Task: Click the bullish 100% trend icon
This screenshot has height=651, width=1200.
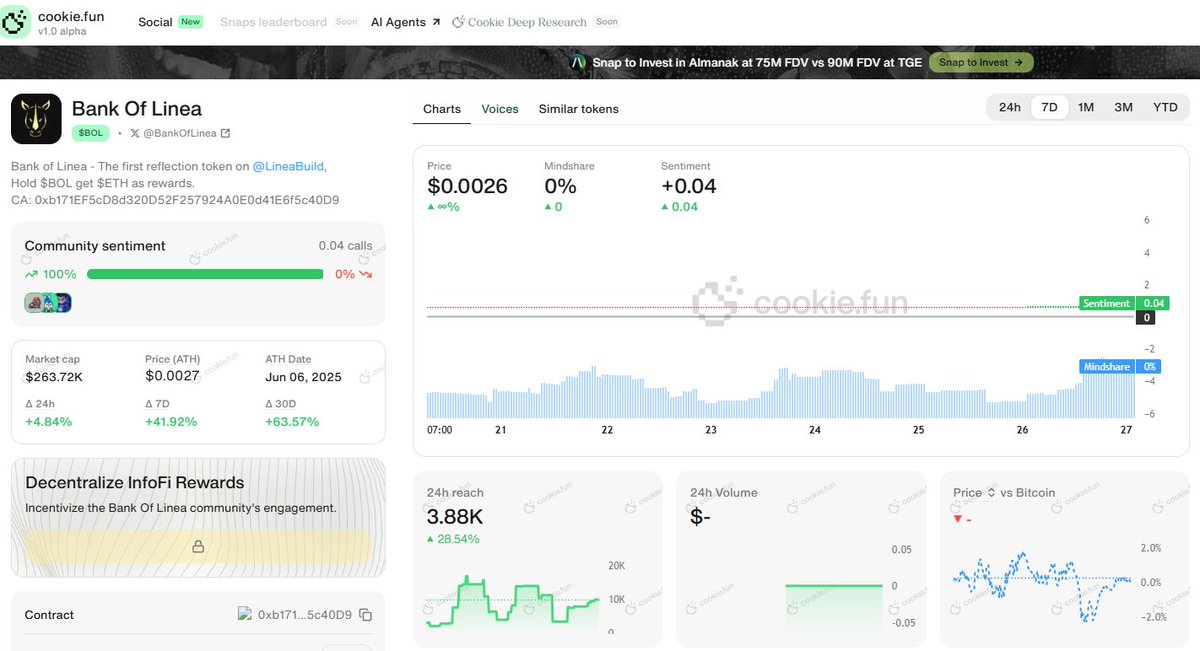Action: coord(31,274)
